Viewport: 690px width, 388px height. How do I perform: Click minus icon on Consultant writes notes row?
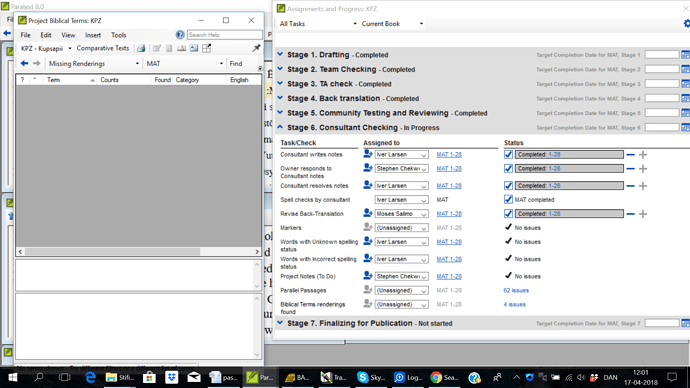pyautogui.click(x=631, y=155)
